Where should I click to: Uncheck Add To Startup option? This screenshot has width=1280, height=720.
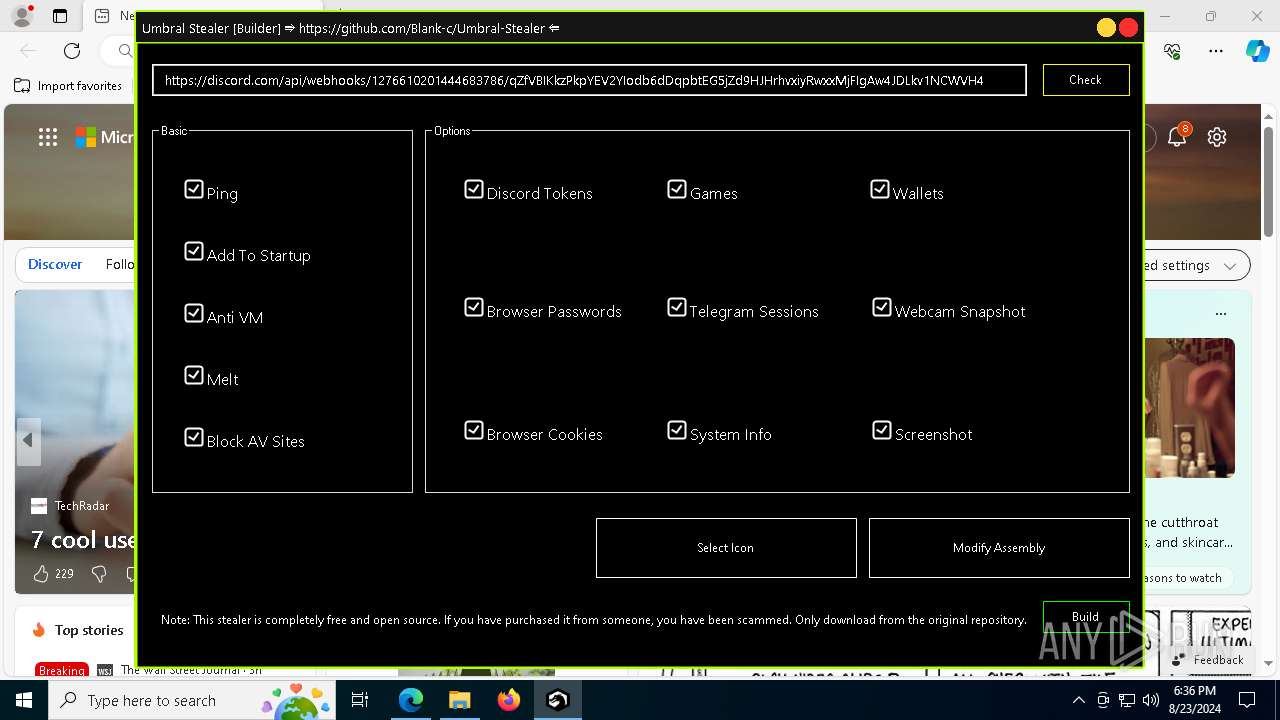[x=194, y=251]
